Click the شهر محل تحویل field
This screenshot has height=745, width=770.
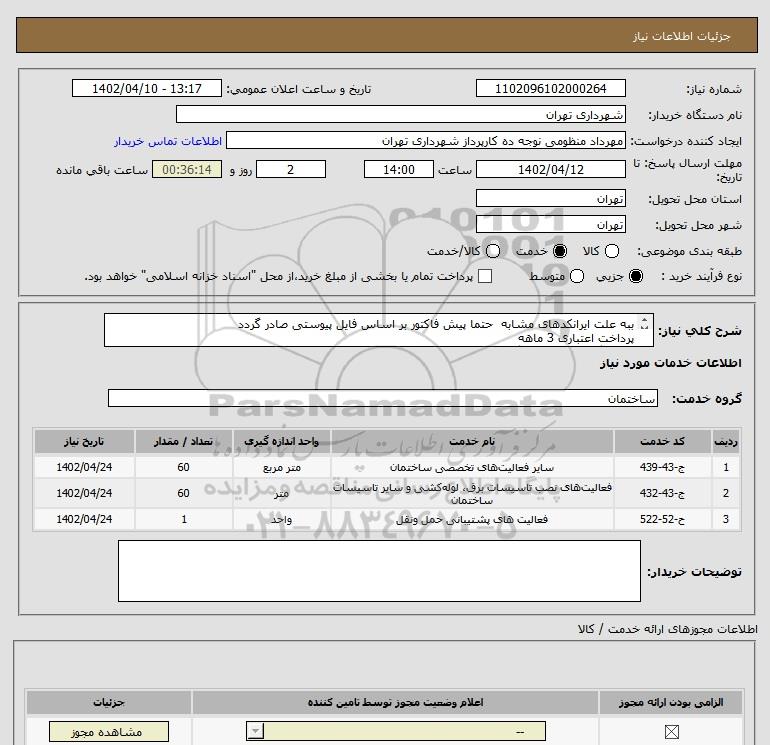[550, 224]
